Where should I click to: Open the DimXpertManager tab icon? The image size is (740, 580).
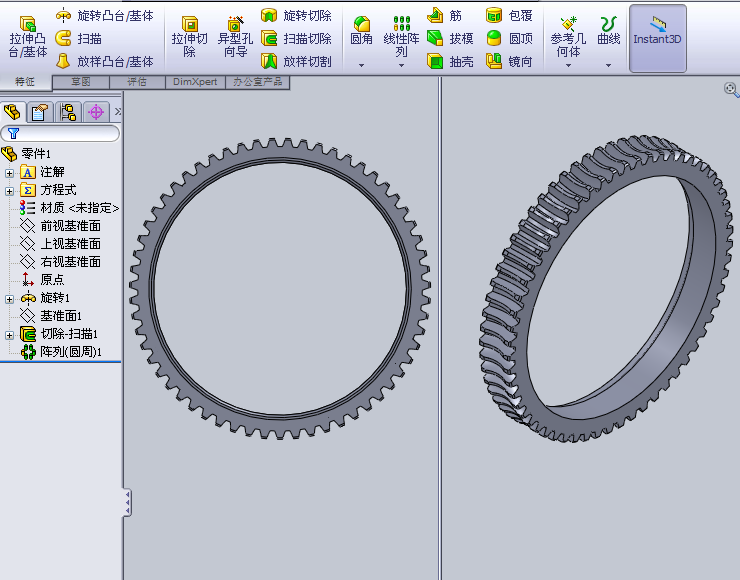point(96,112)
